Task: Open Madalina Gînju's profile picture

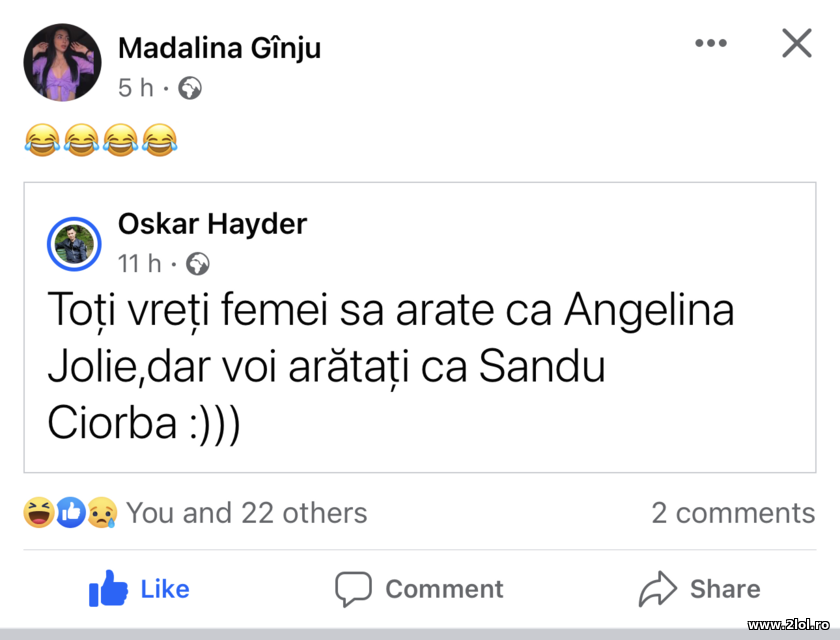Action: click(x=62, y=62)
